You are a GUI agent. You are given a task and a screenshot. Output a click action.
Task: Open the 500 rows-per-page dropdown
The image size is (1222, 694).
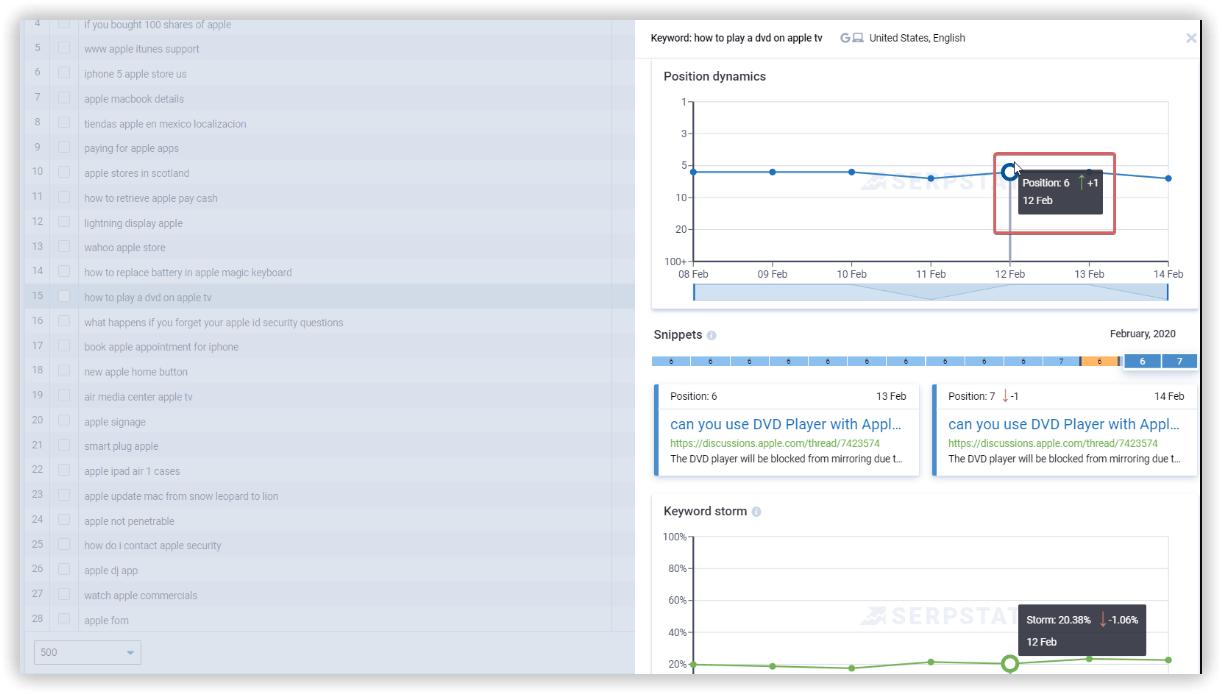coord(88,653)
